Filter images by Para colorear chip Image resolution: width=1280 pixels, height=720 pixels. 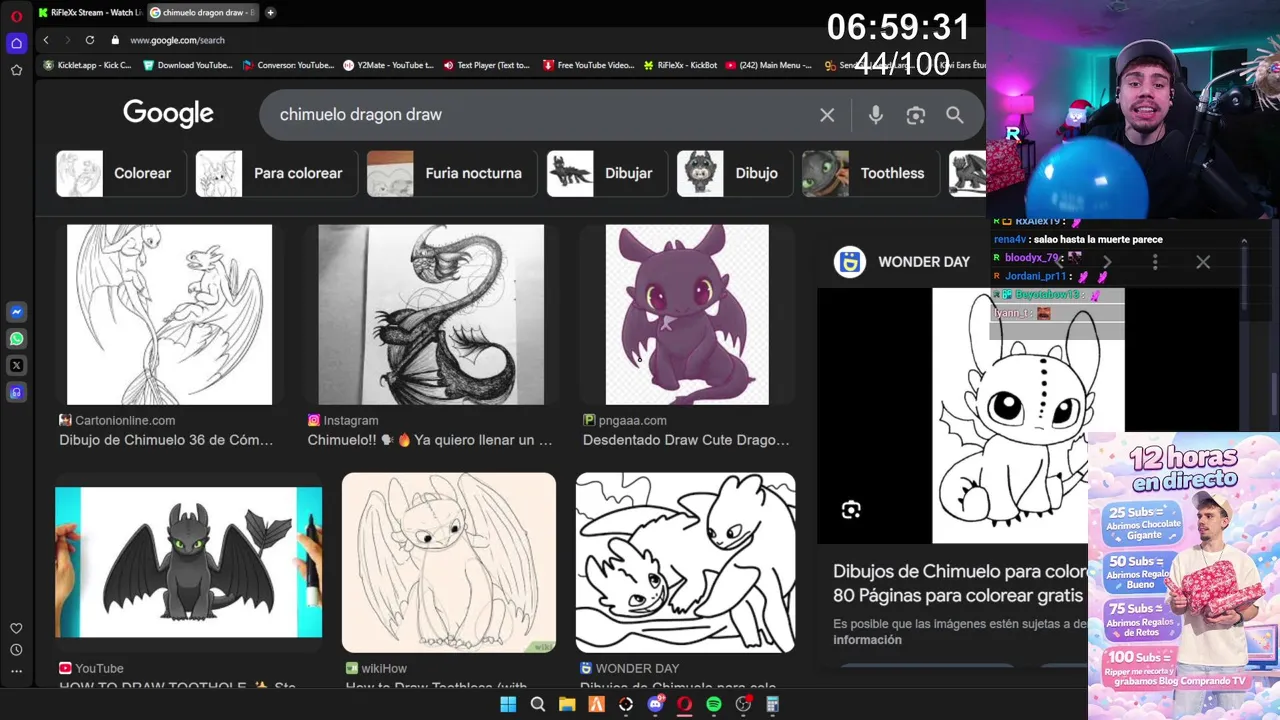275,174
